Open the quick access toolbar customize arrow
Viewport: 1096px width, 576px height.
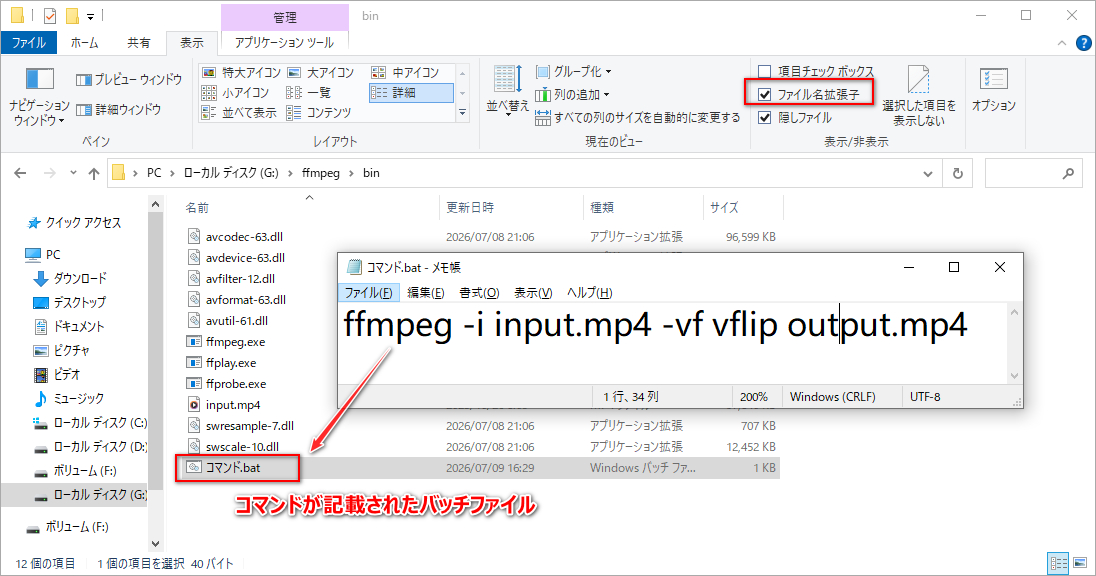[x=90, y=16]
